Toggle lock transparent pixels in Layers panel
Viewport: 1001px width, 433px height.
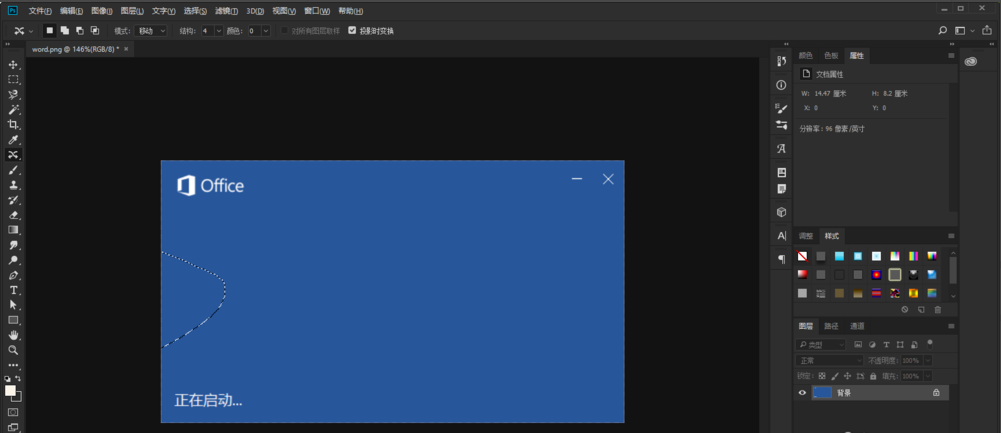point(822,376)
